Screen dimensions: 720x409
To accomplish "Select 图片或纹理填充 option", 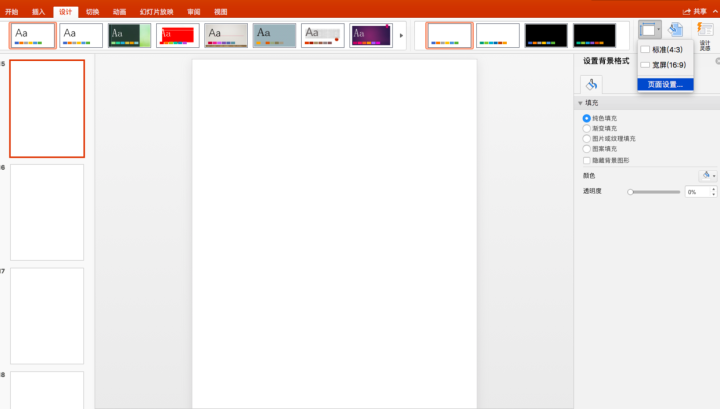I will [x=586, y=139].
